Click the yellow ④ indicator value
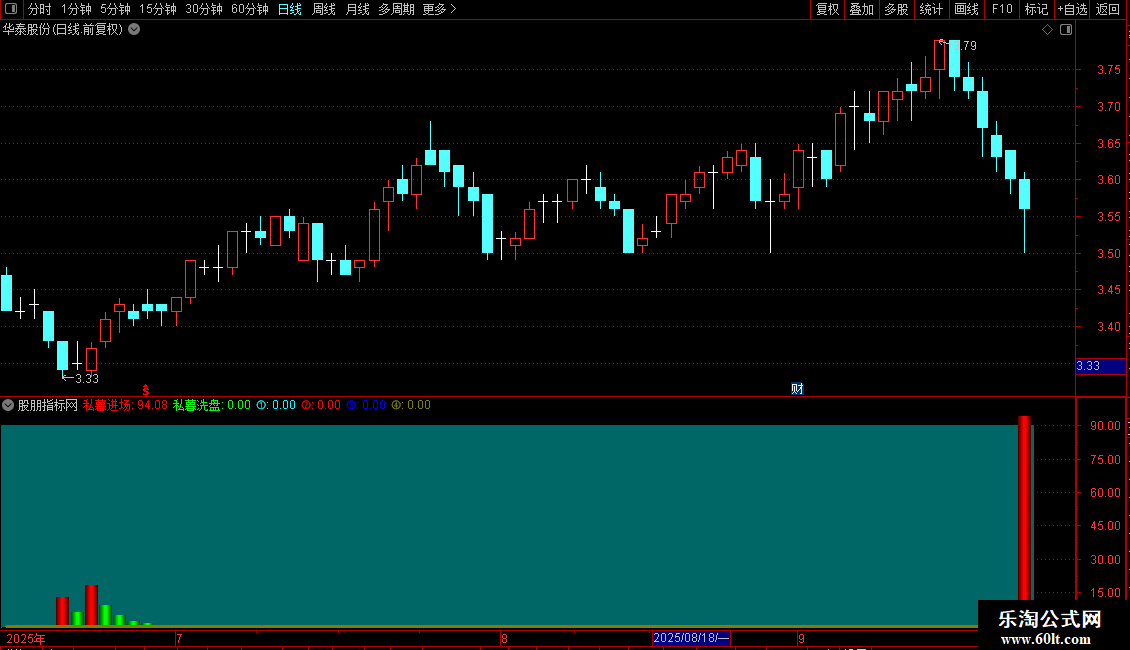The width and height of the screenshot is (1130, 650). click(411, 405)
